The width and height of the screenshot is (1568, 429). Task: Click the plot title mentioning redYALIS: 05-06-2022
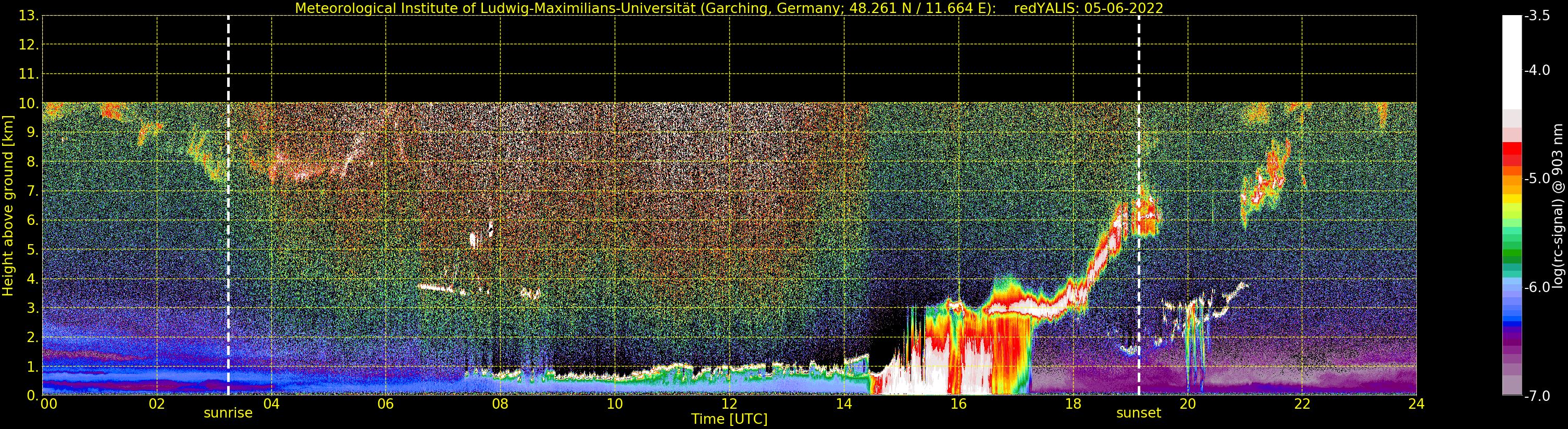point(729,8)
